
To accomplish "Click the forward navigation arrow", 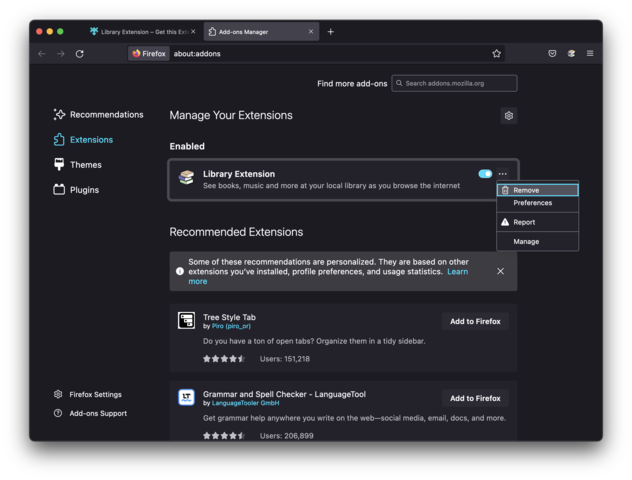I will point(60,54).
